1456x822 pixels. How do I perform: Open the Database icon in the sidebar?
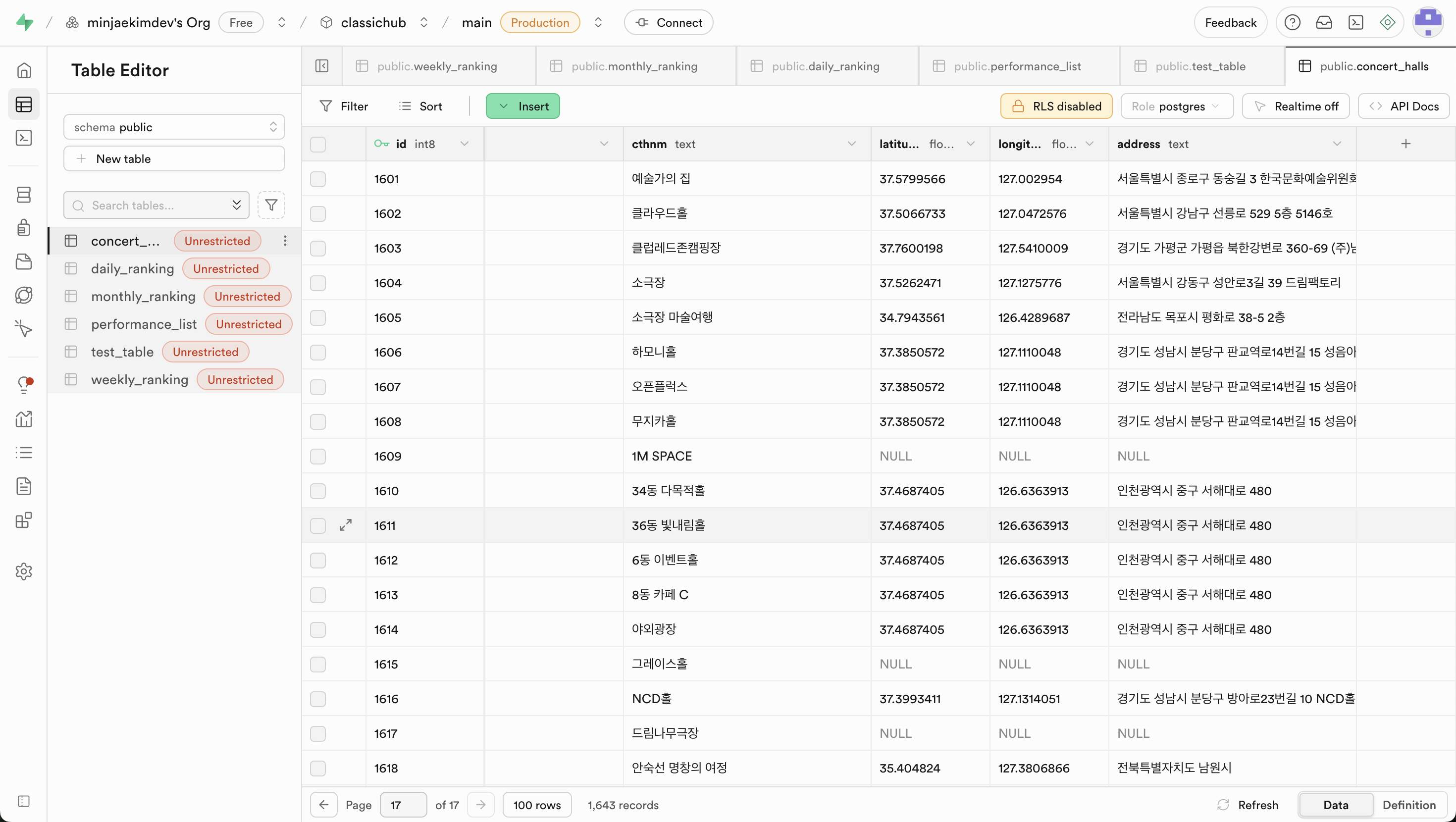(x=24, y=195)
